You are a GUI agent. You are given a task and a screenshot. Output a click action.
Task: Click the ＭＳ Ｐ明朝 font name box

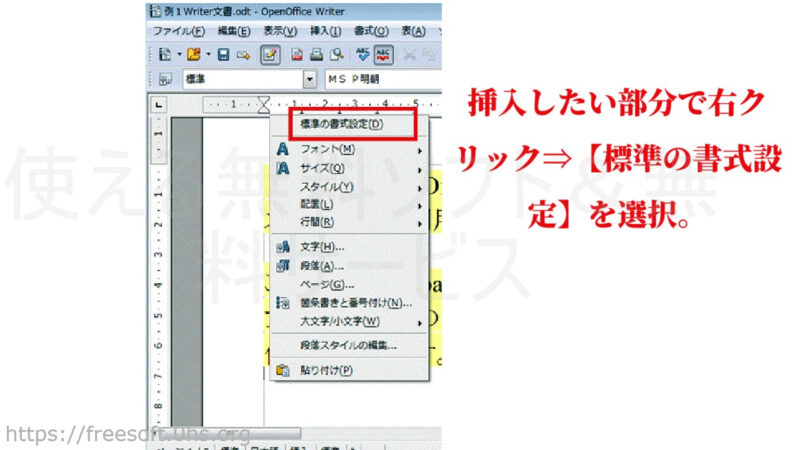click(383, 79)
